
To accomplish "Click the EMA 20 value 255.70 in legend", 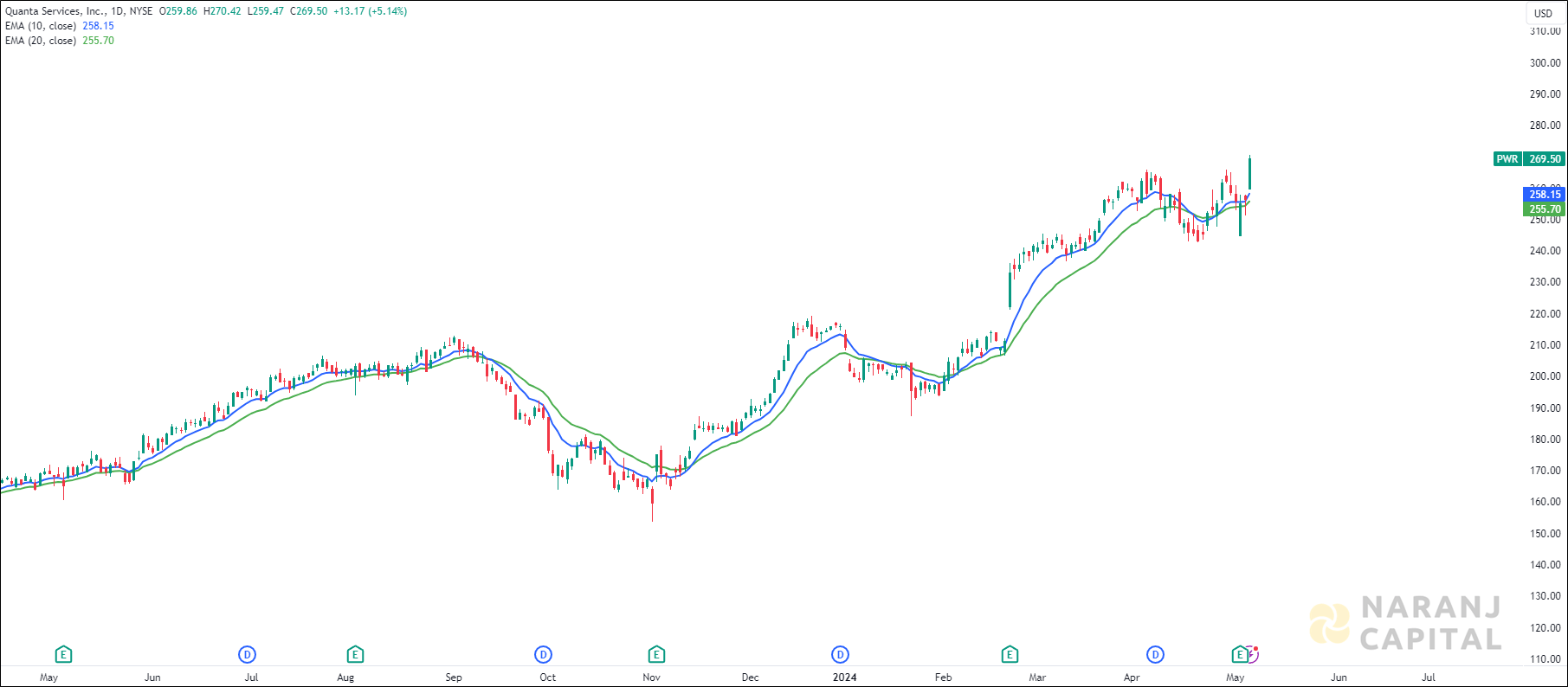I will point(98,41).
